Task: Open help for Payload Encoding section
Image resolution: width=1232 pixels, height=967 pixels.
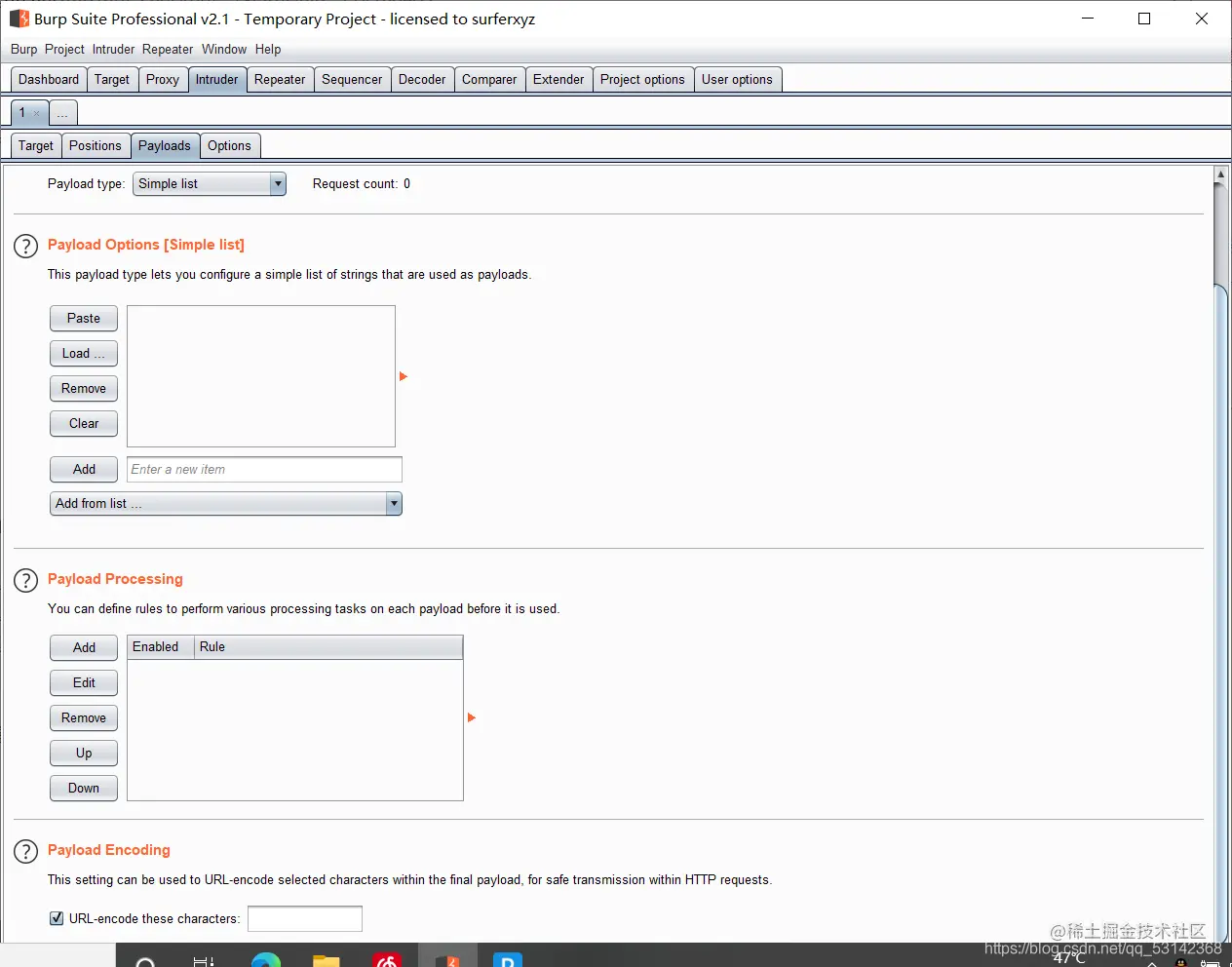Action: coord(25,851)
